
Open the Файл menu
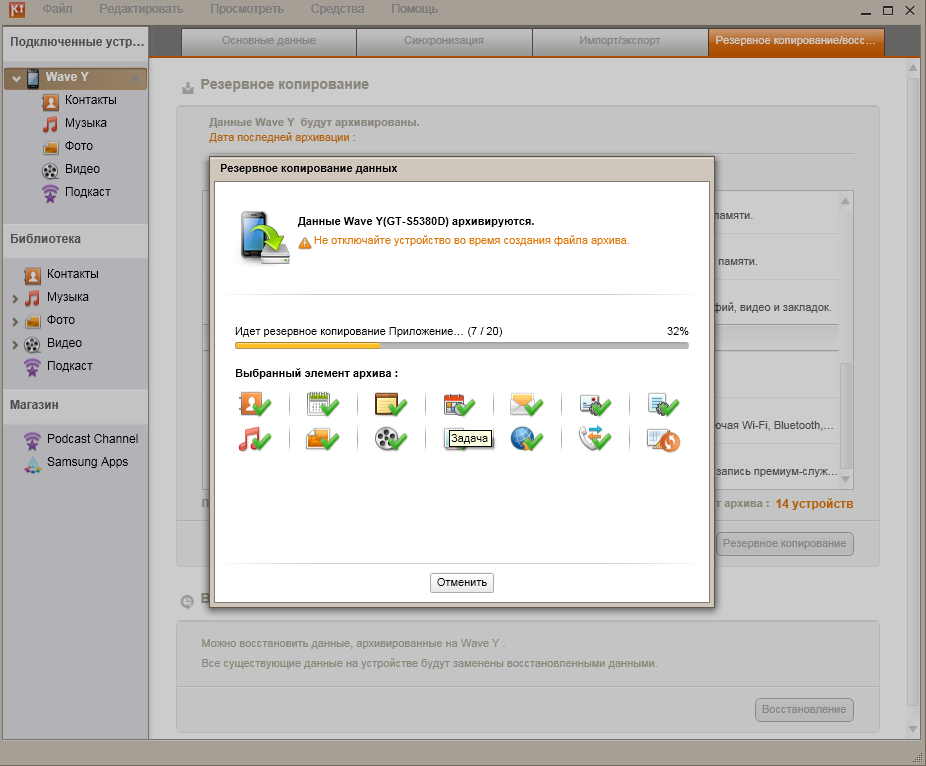pos(57,9)
